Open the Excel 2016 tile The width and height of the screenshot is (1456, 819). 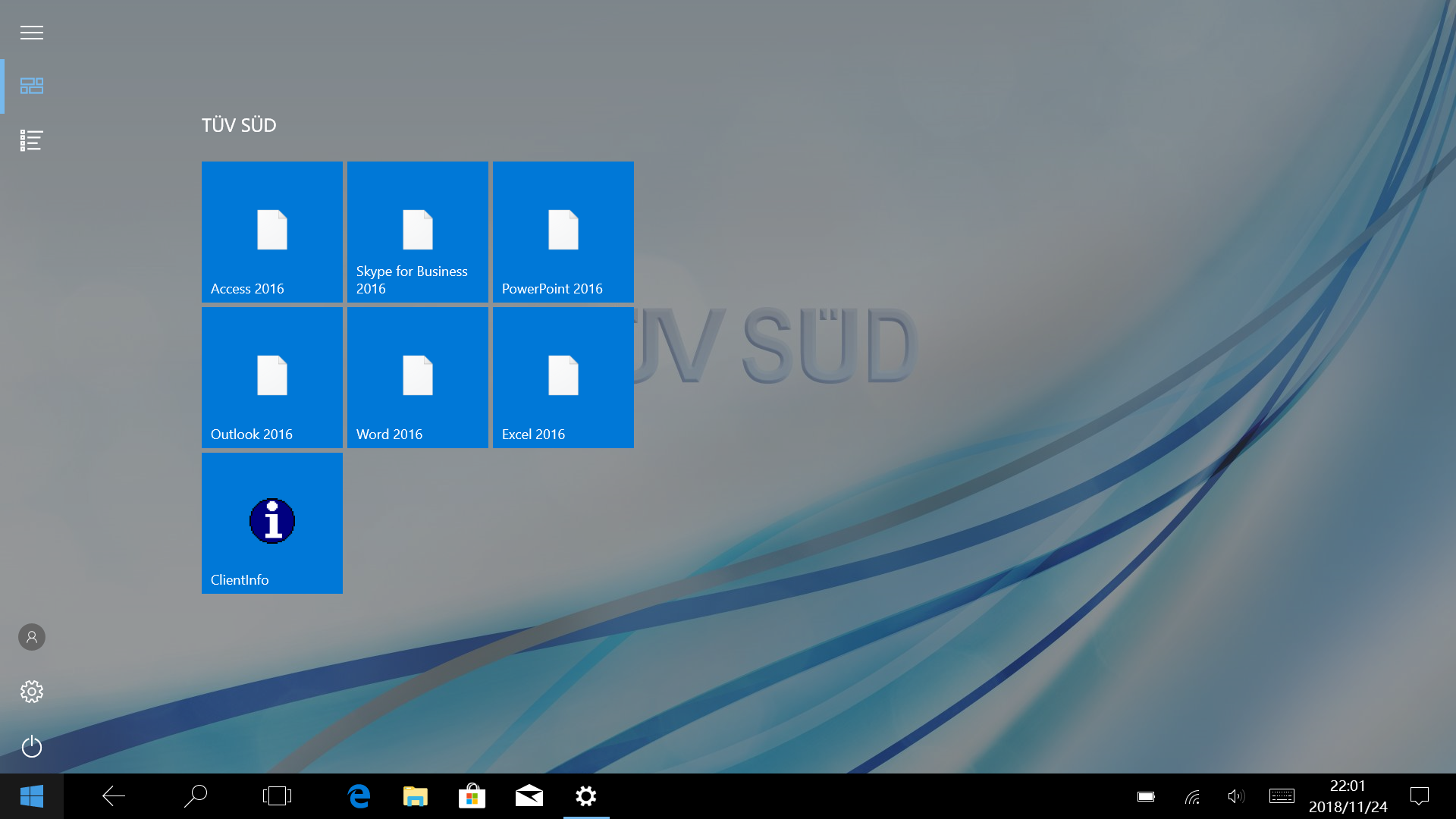563,378
